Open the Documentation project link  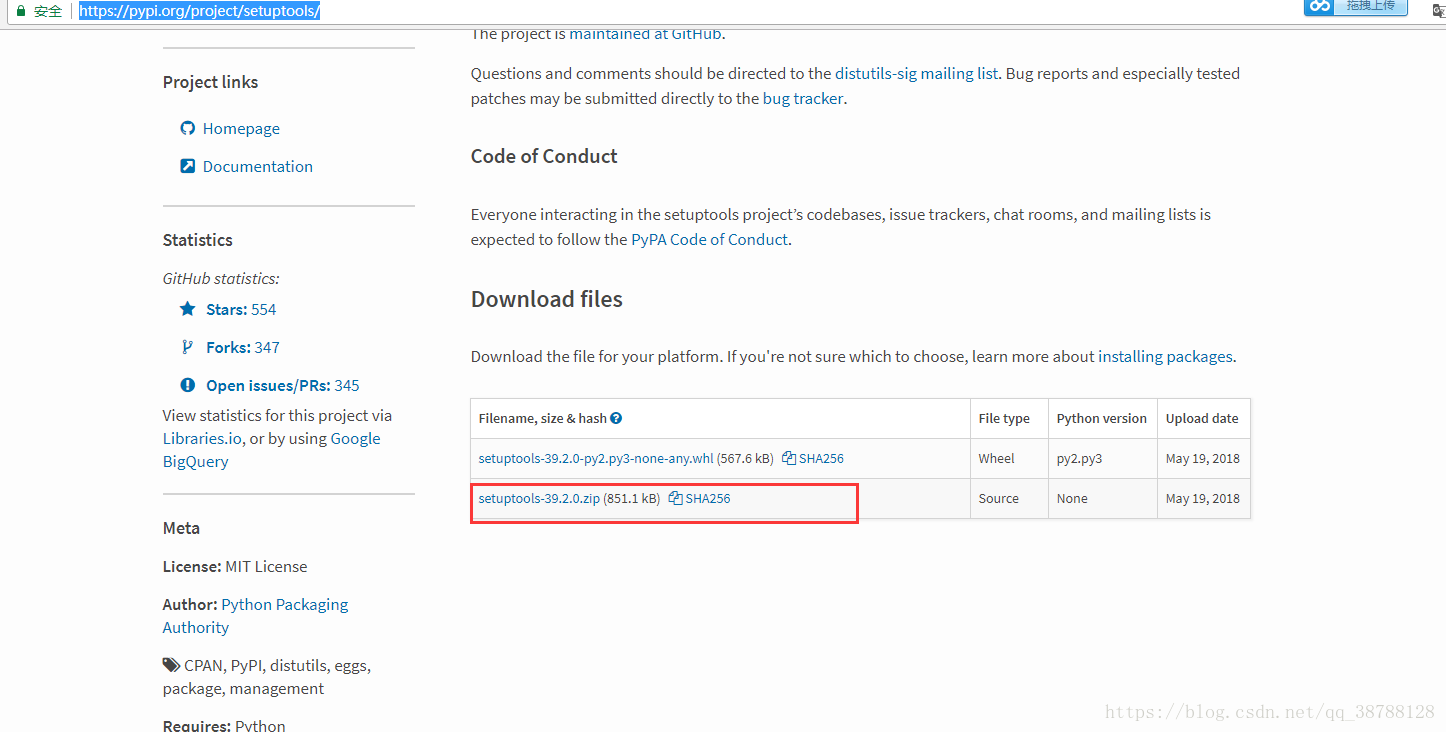click(x=258, y=166)
